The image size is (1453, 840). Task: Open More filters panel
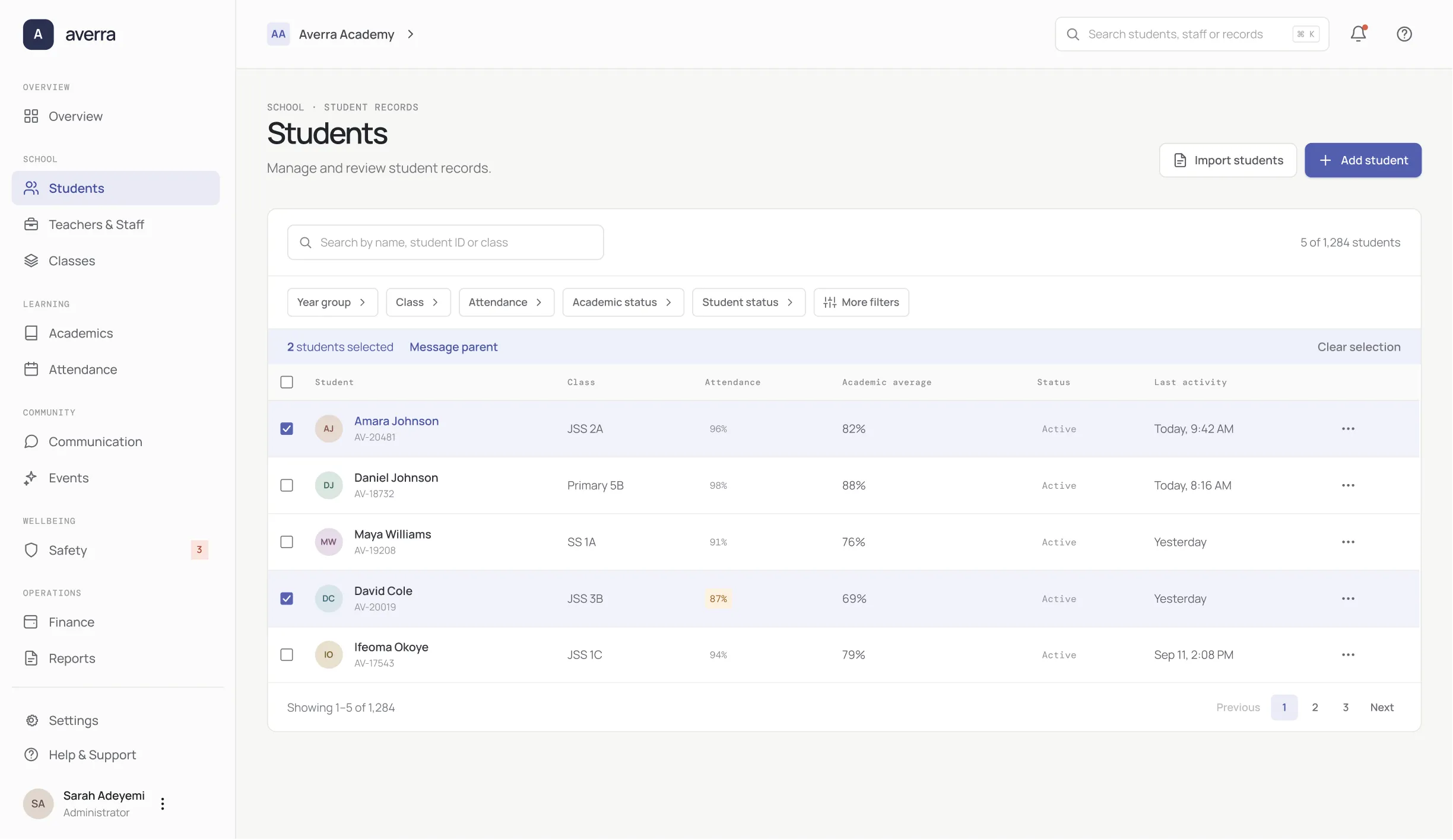(x=861, y=302)
